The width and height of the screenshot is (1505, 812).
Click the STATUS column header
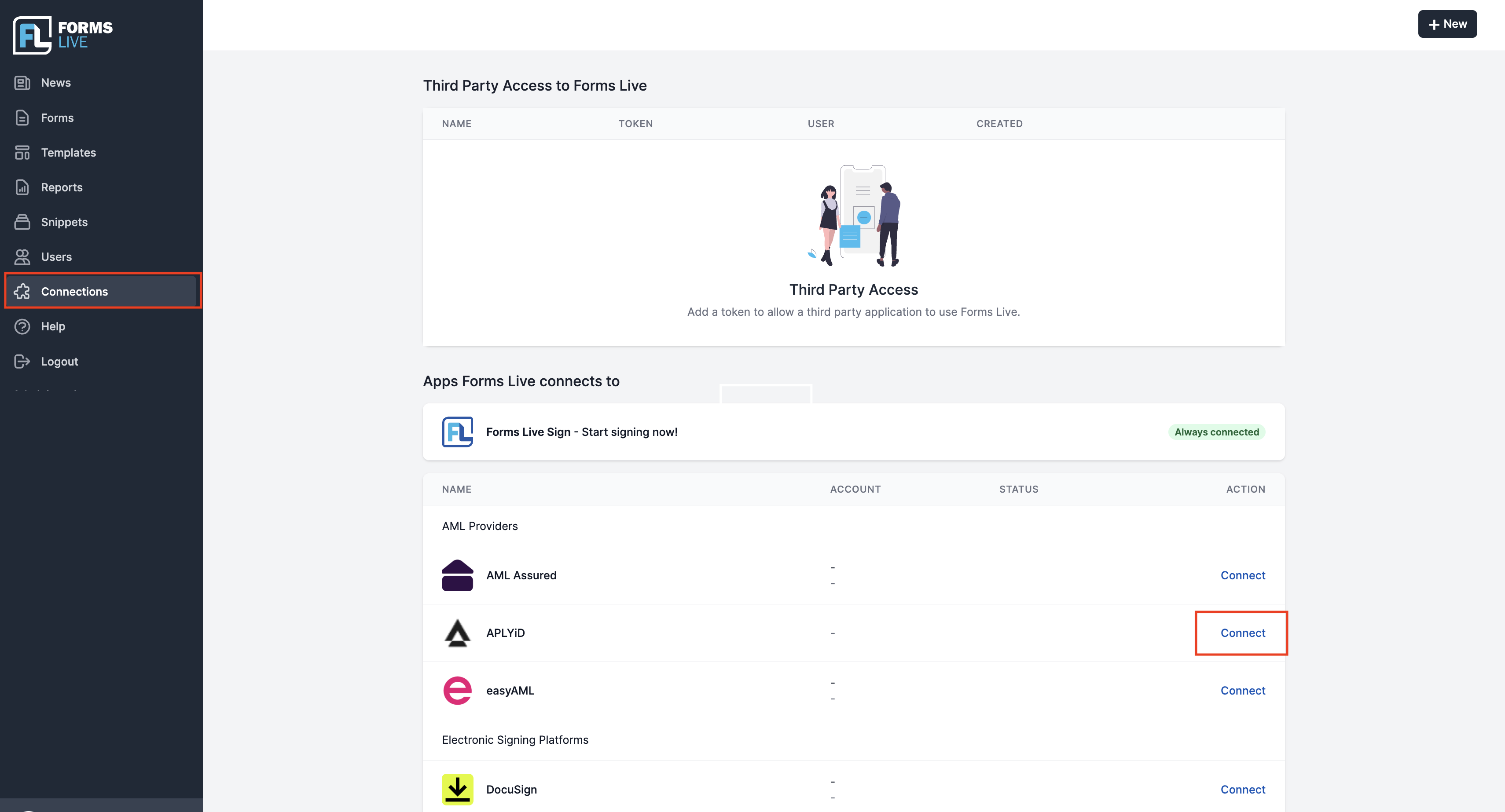click(x=1018, y=490)
